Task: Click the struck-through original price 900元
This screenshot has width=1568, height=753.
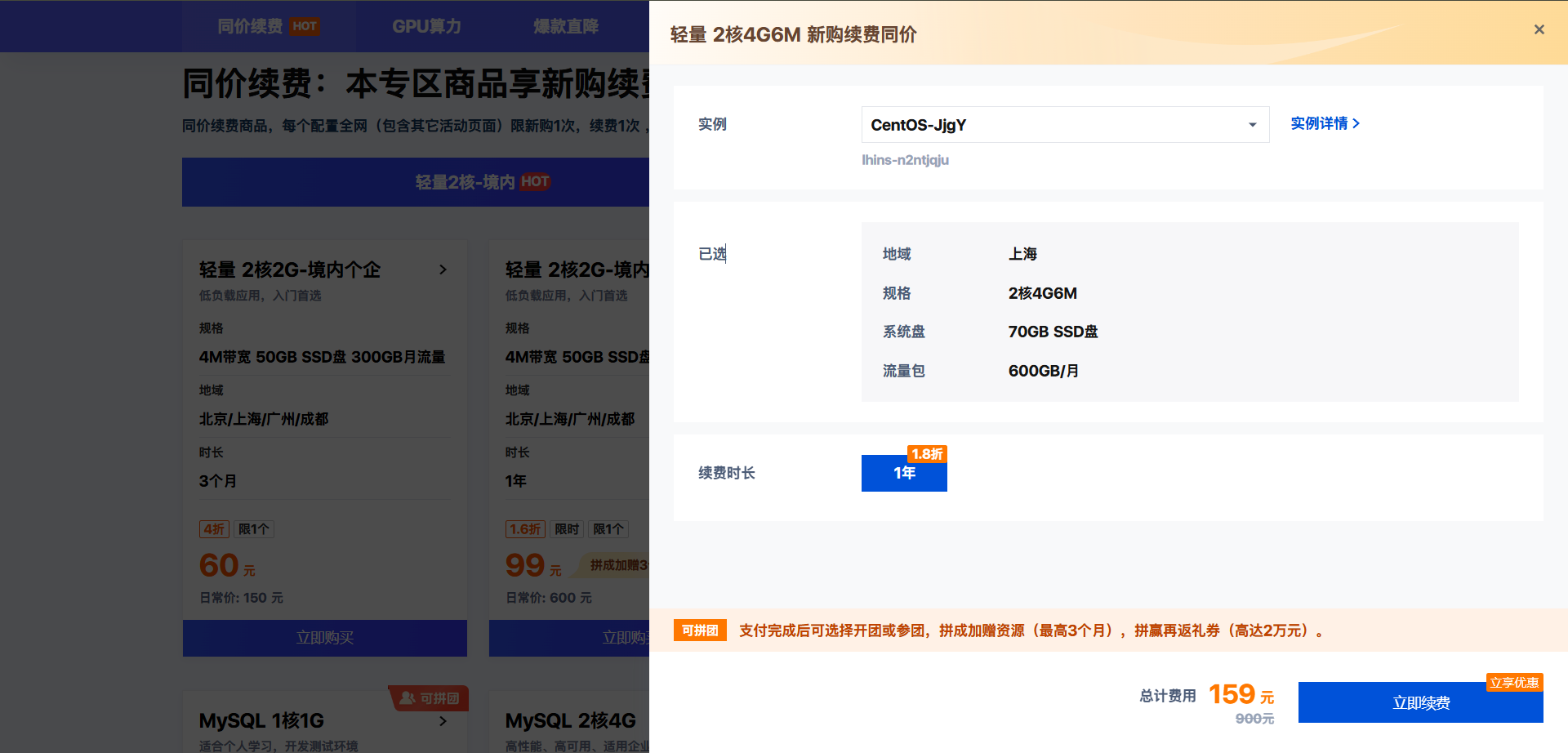Action: (1254, 719)
